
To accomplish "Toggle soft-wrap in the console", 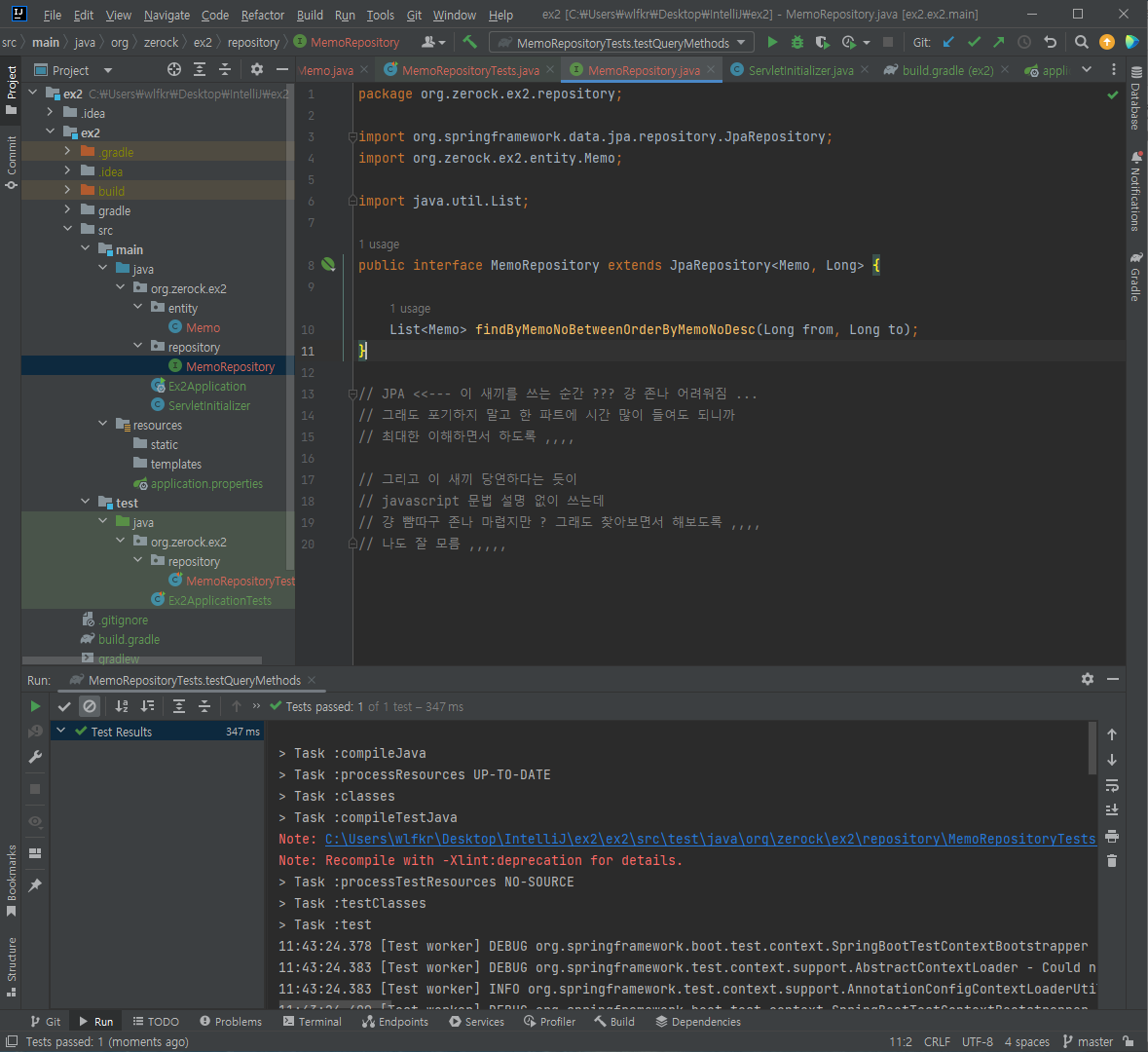I will coord(1112,785).
